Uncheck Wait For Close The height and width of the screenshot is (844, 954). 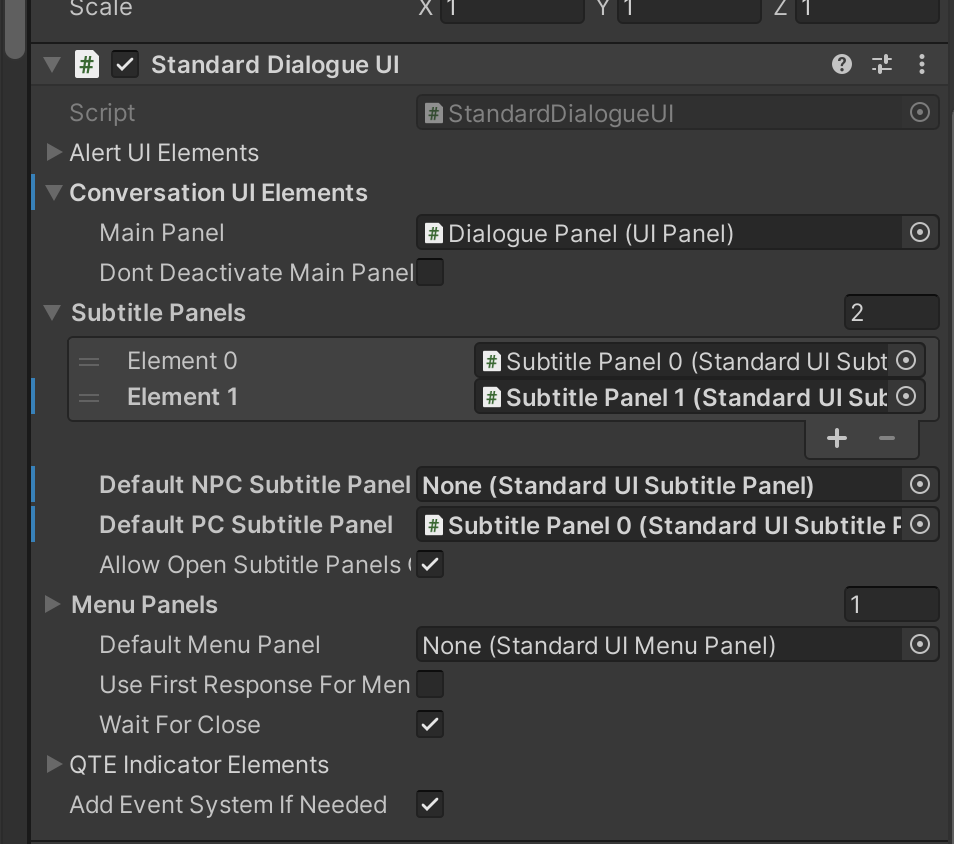430,724
